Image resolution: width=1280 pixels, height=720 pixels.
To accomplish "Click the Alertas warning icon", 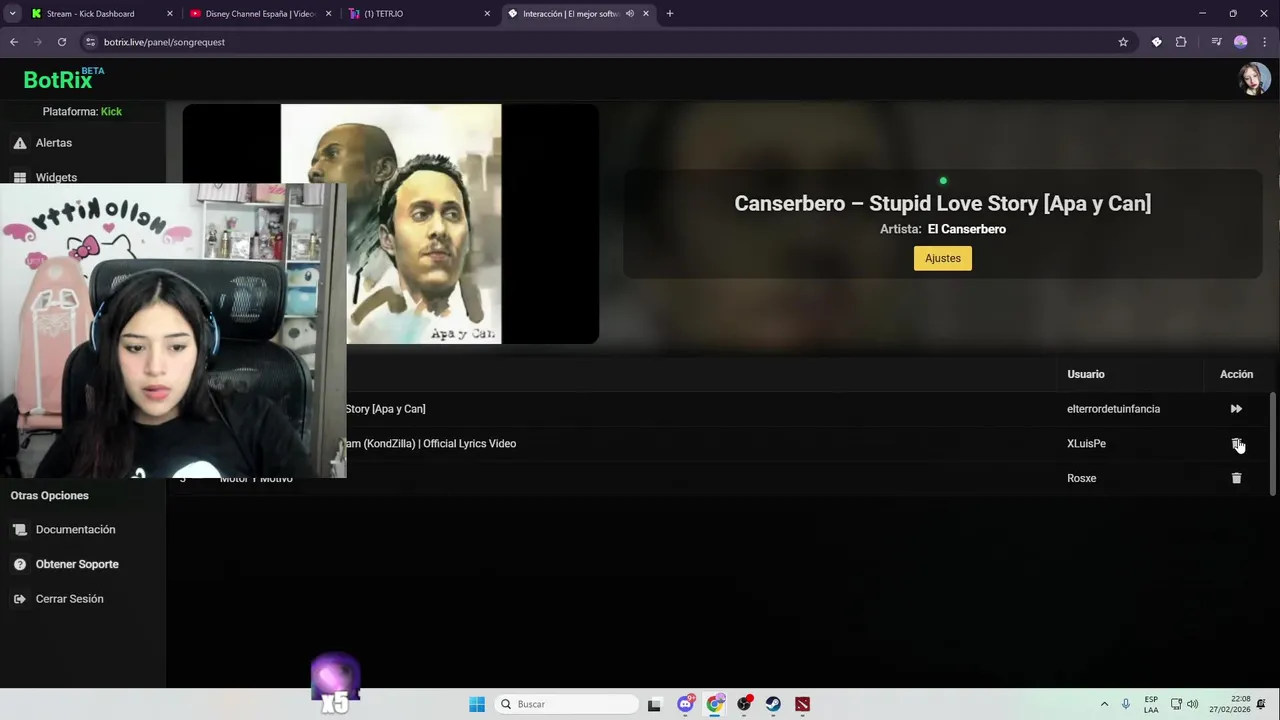I will point(19,143).
